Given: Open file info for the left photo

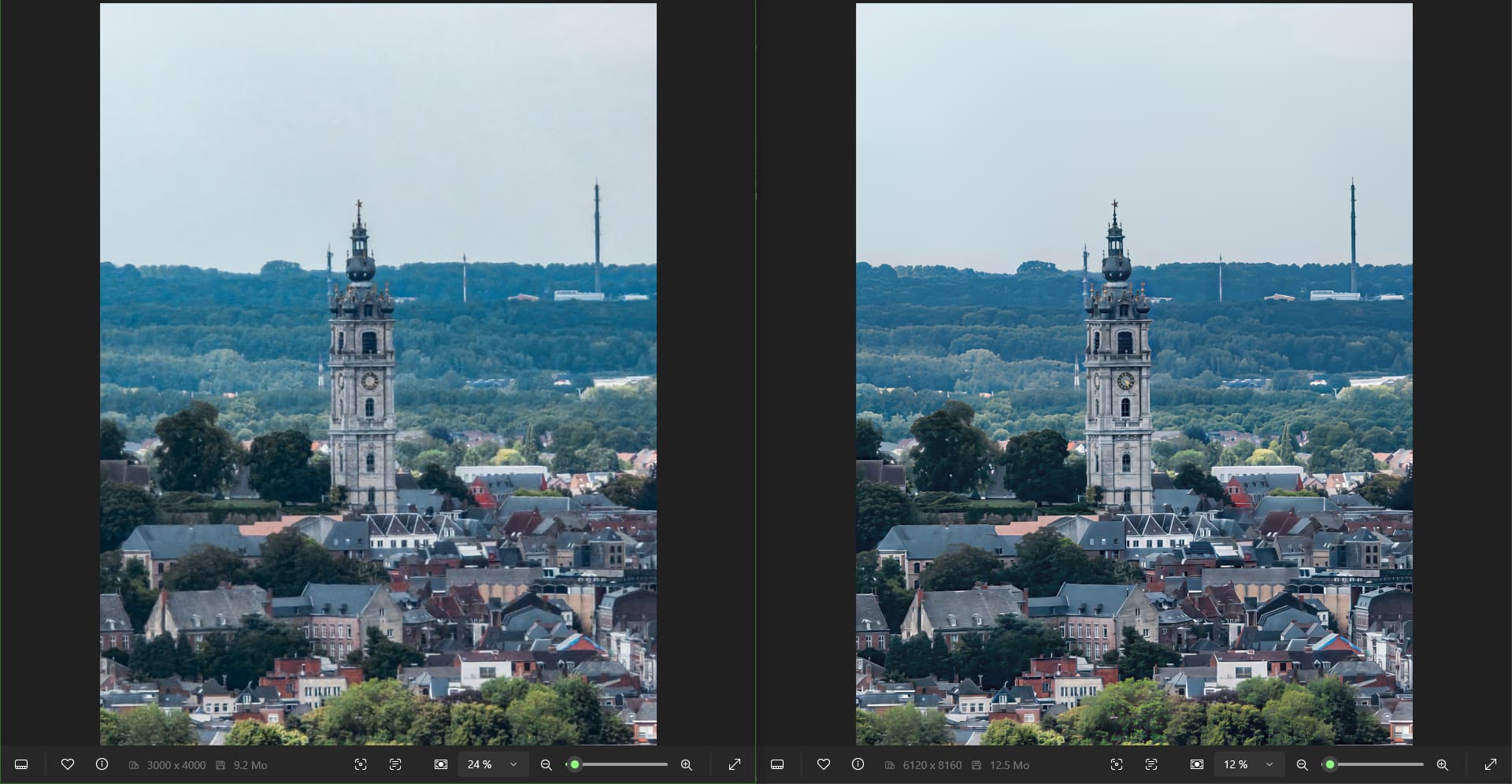Looking at the screenshot, I should click(x=102, y=764).
